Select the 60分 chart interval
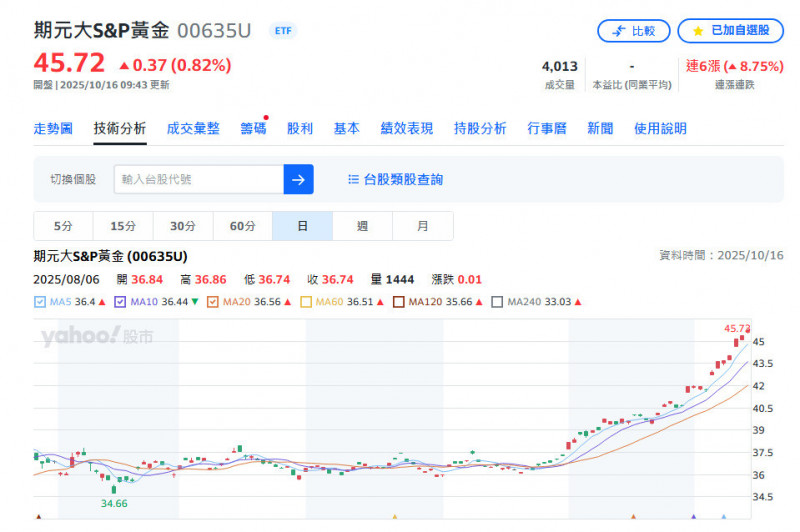Screen dimensions: 800x532 pyautogui.click(x=242, y=226)
